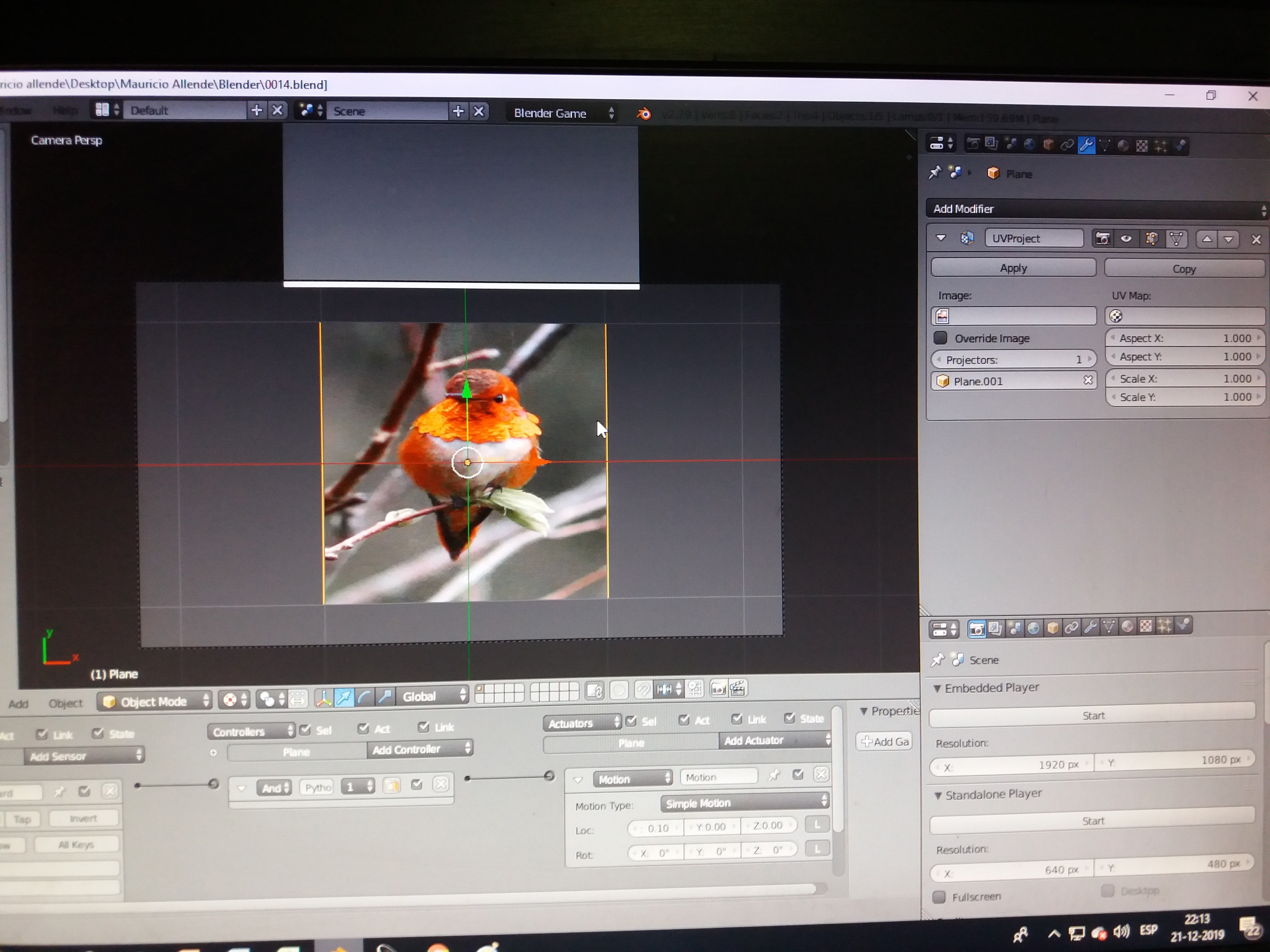Pin the Motion actuator with pin icon
This screenshot has width=1270, height=952.
coord(774,775)
